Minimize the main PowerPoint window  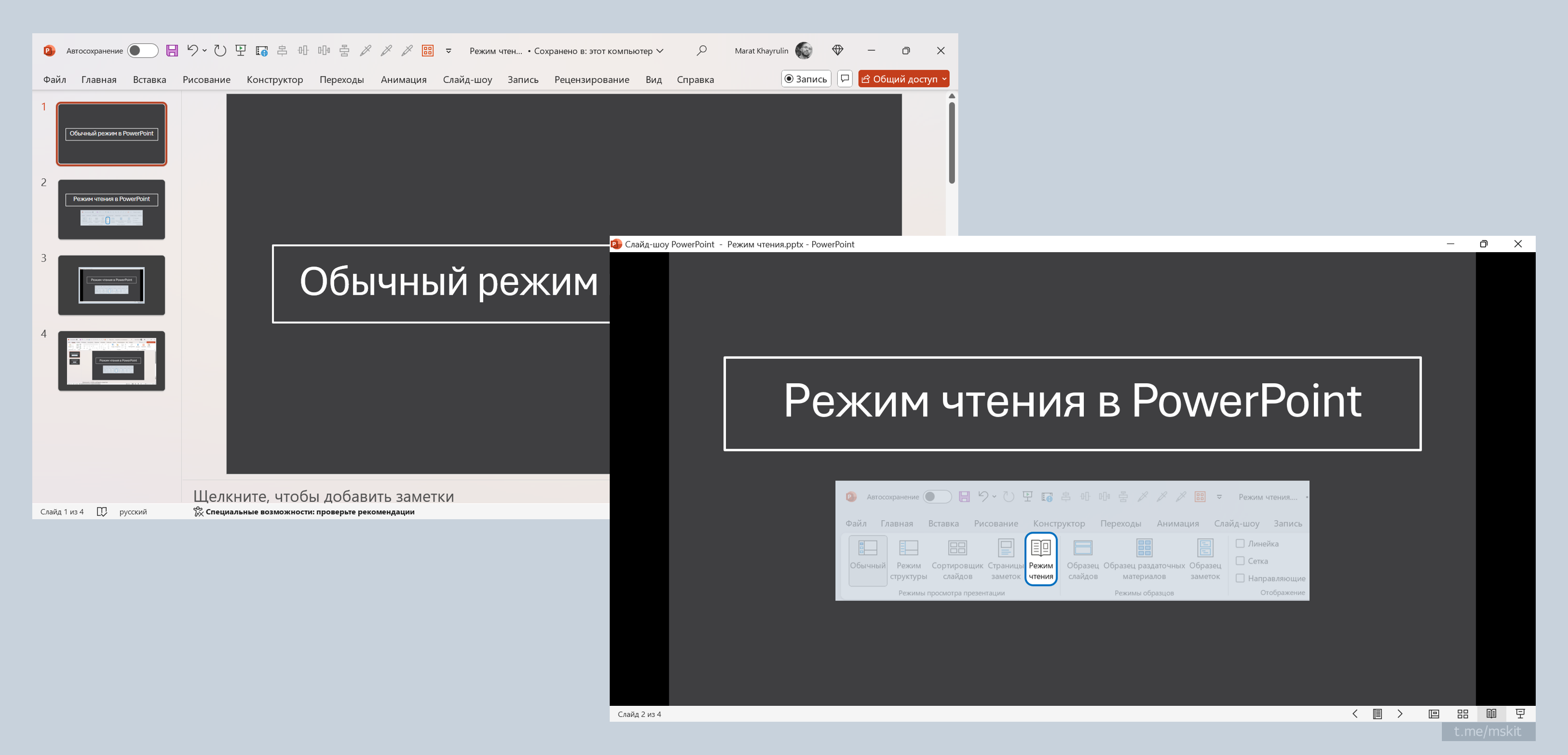coord(871,51)
